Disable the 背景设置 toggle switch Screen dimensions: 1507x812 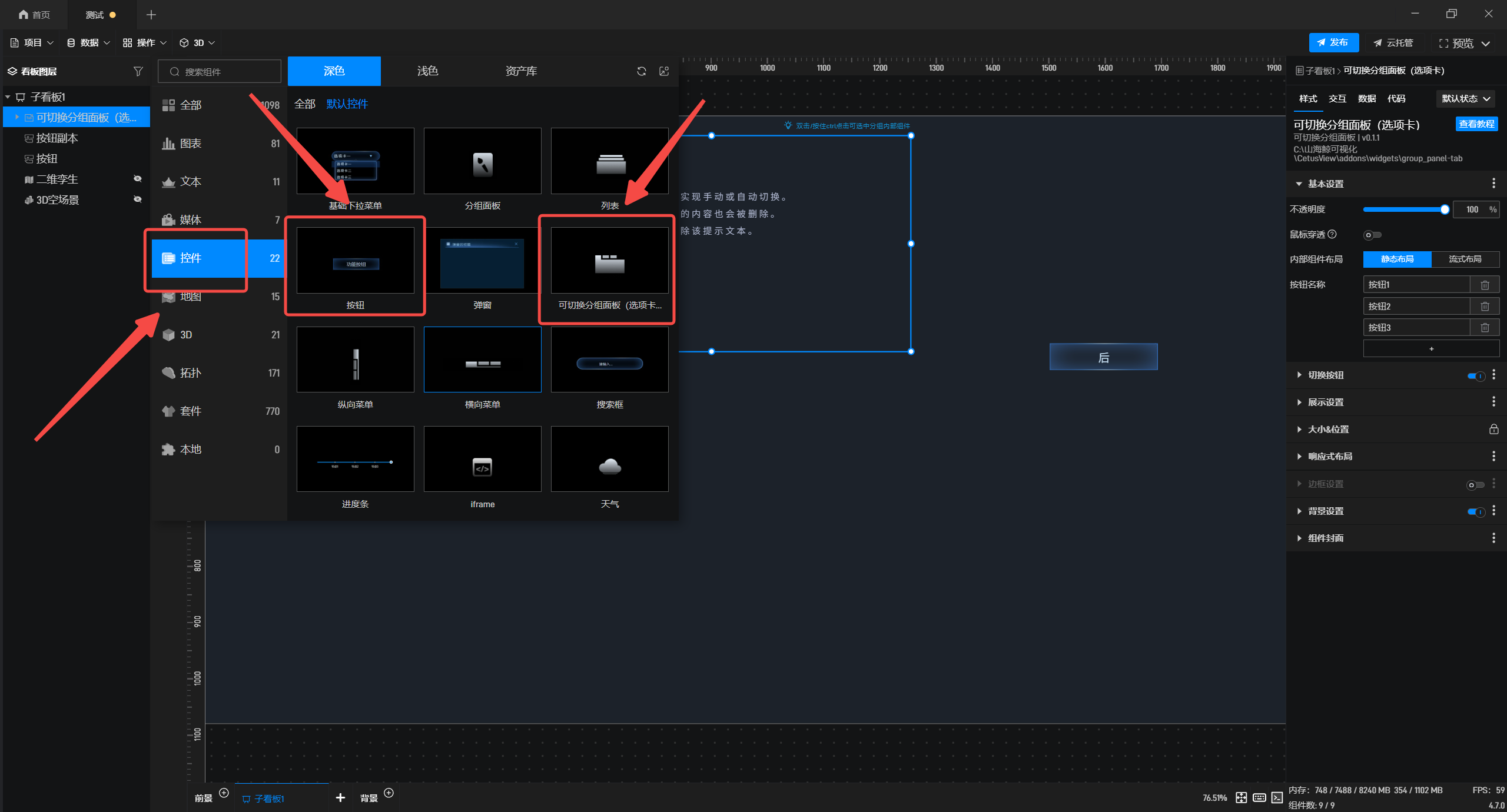coord(1476,511)
